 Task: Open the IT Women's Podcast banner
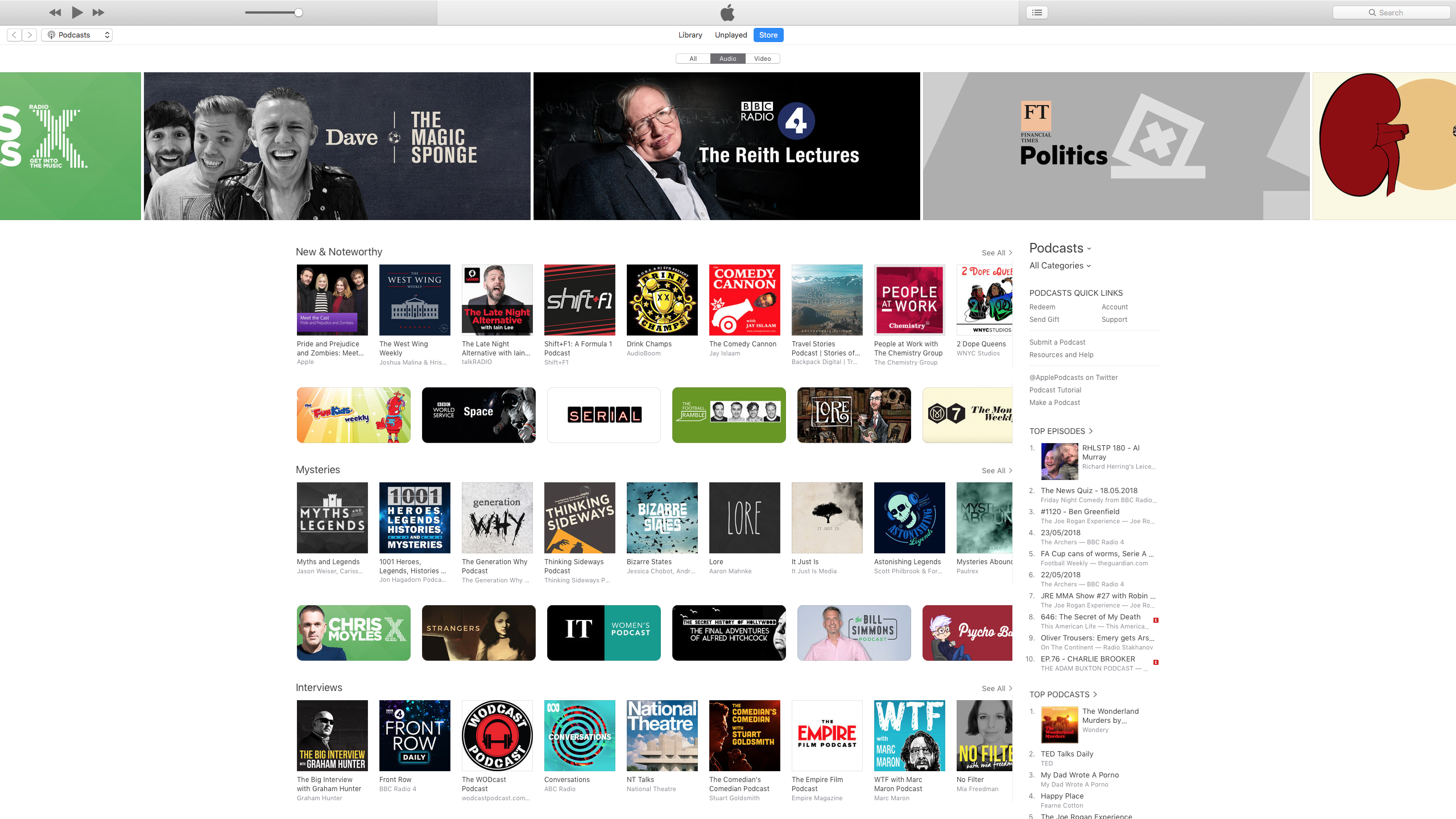603,633
